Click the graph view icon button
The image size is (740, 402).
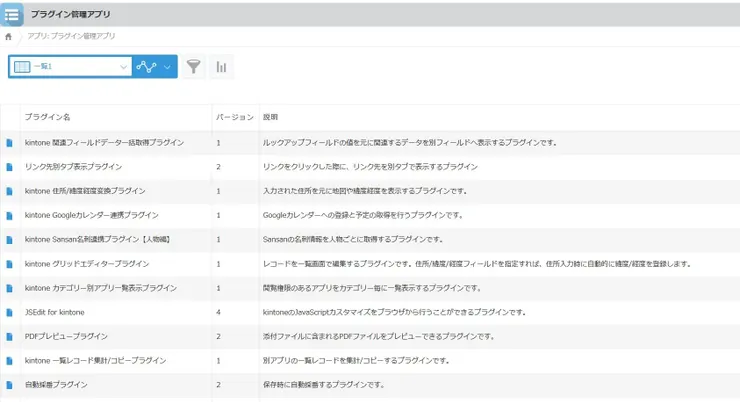pos(147,67)
